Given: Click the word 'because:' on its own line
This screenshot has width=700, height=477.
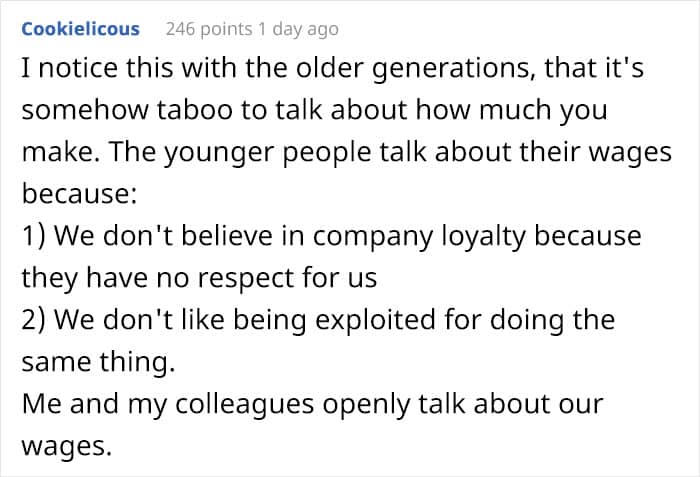Looking at the screenshot, I should point(79,194).
